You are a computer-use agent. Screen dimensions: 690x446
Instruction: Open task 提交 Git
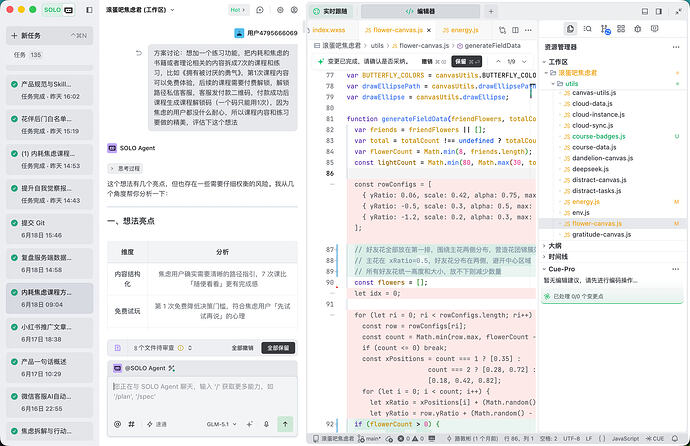pos(49,229)
